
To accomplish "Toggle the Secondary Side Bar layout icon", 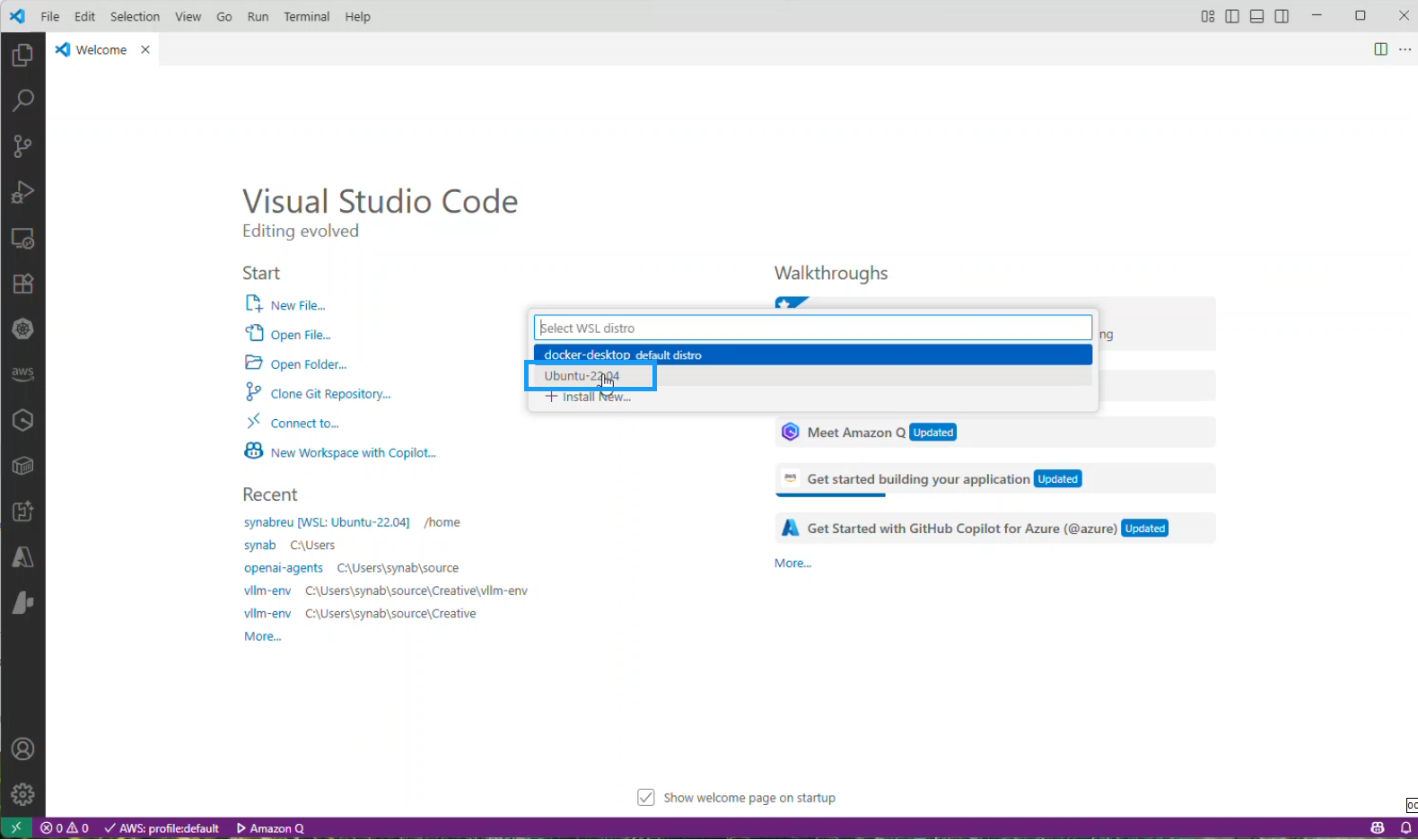I will pos(1282,16).
